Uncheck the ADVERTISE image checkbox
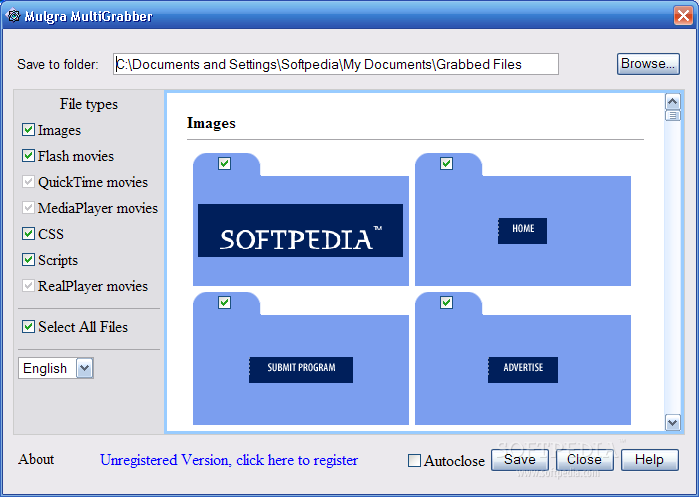The image size is (699, 497). coord(446,303)
